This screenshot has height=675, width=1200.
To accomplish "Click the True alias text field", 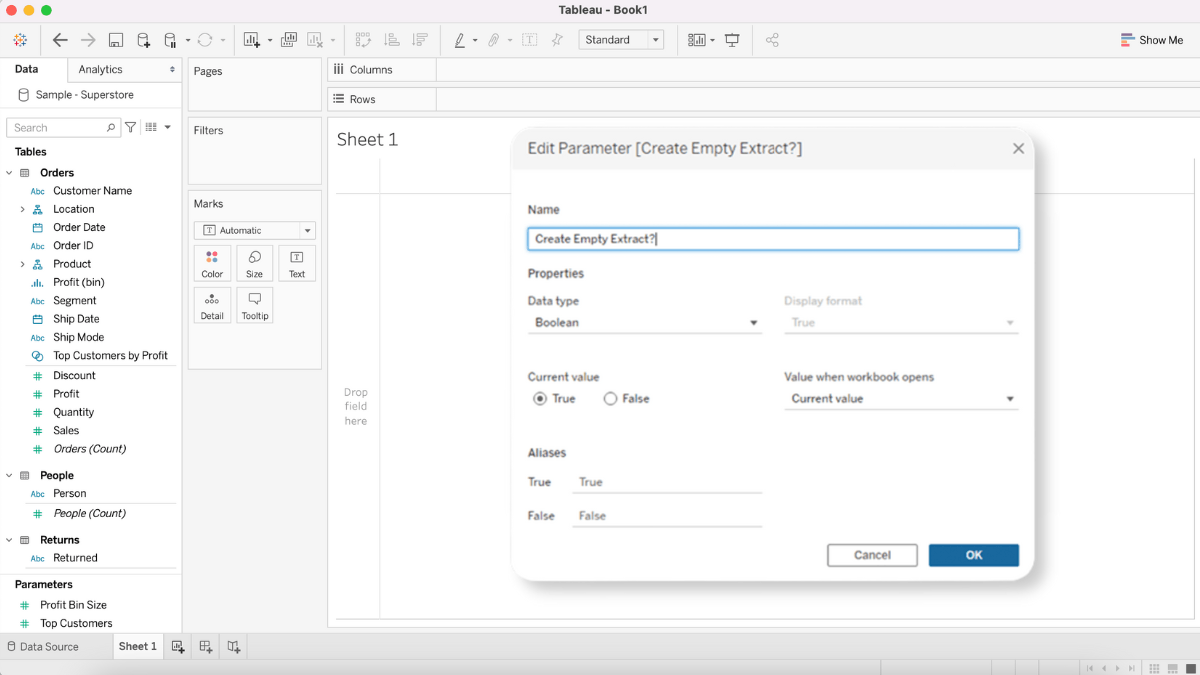I will click(666, 482).
